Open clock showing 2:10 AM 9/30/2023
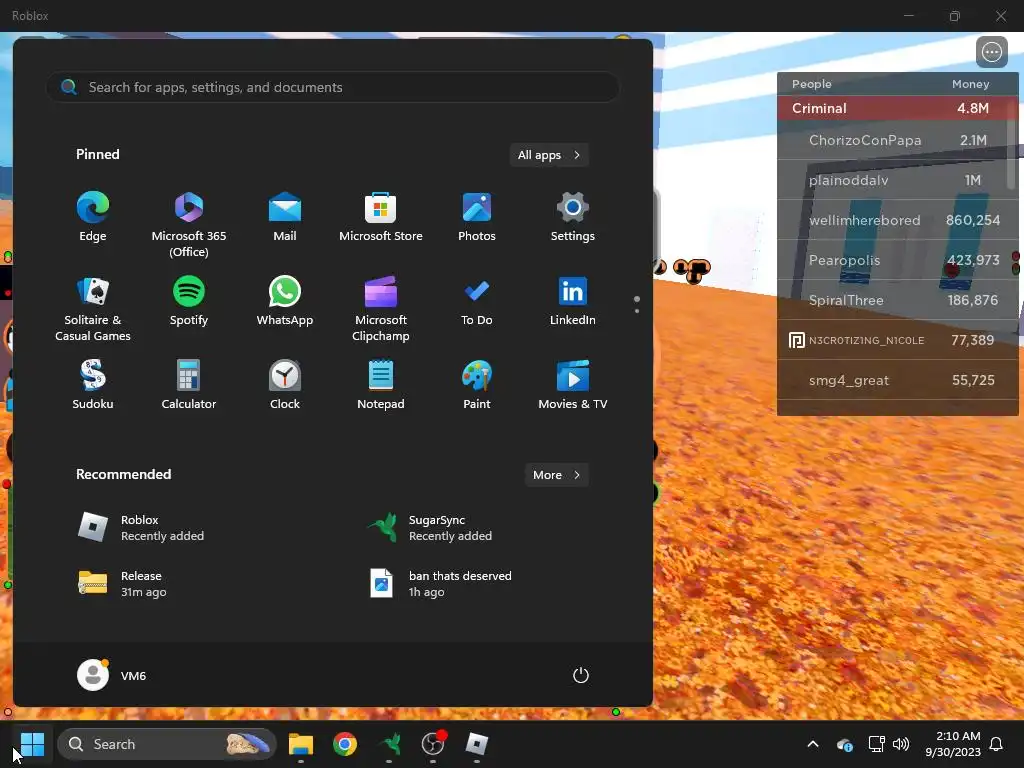The image size is (1024, 768). pyautogui.click(x=953, y=744)
